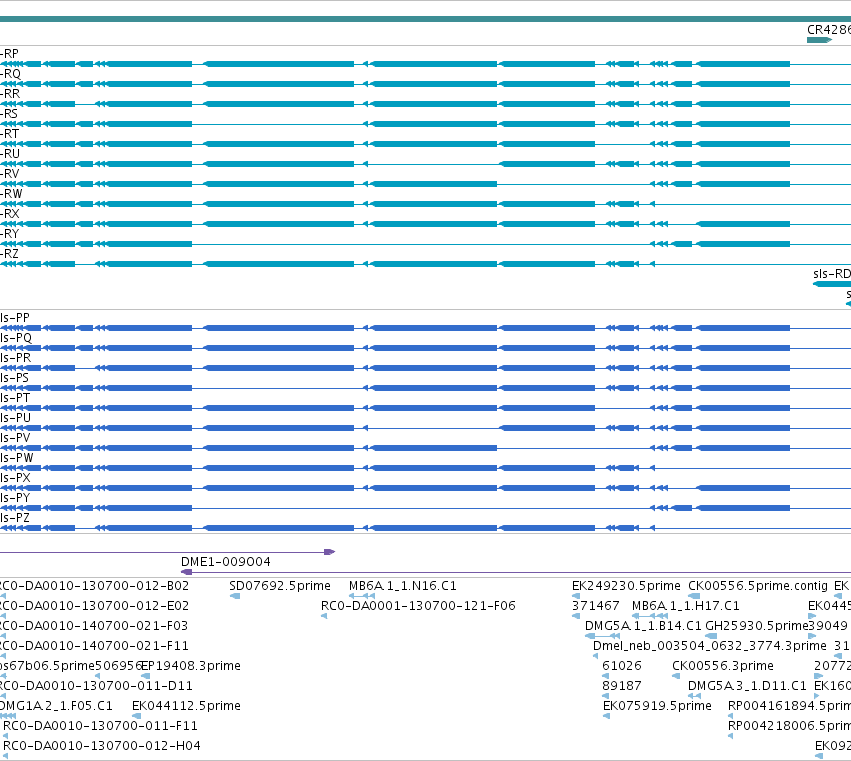This screenshot has width=851, height=761.
Task: Select the 61026 EST label
Action: pos(622,666)
